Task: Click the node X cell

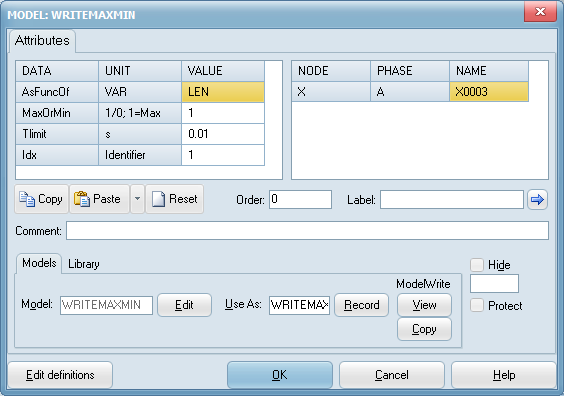Action: [331, 92]
